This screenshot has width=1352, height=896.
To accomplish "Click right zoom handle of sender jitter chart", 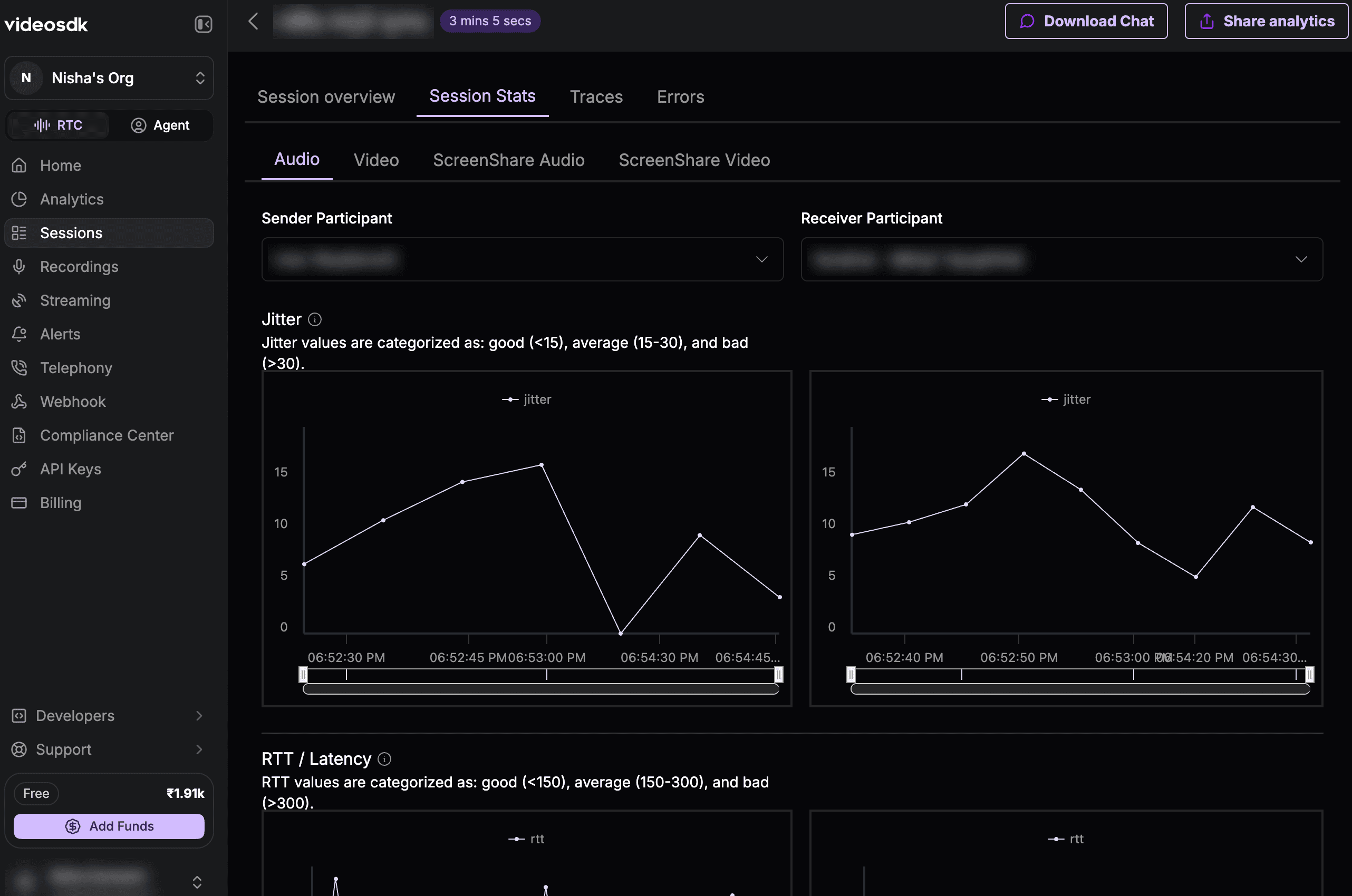I will click(779, 675).
